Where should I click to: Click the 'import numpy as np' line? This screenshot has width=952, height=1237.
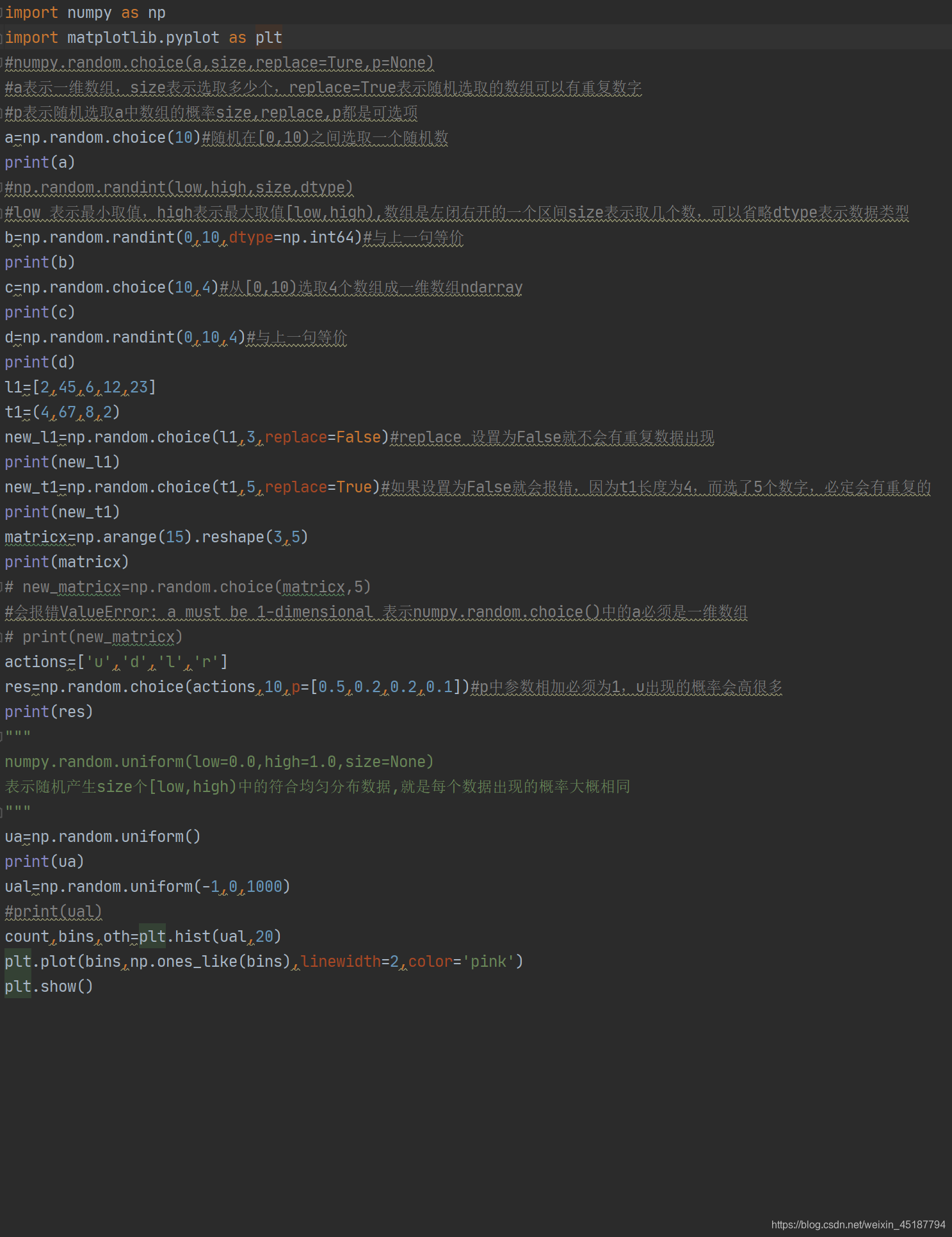(x=85, y=13)
